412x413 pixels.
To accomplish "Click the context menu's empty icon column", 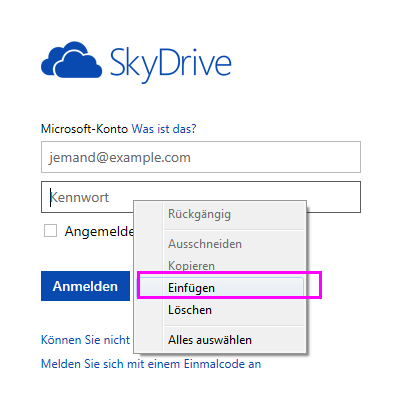I will (x=149, y=277).
